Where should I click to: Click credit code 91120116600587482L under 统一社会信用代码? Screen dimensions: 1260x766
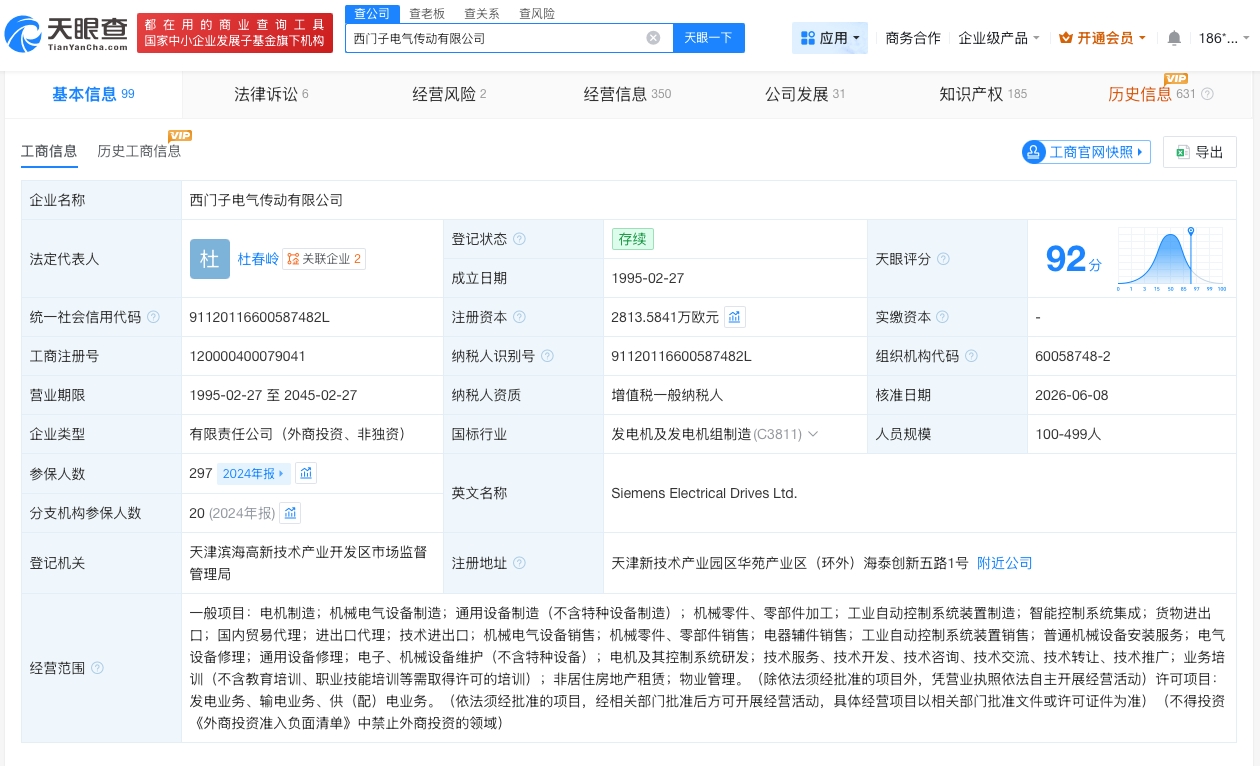click(259, 317)
